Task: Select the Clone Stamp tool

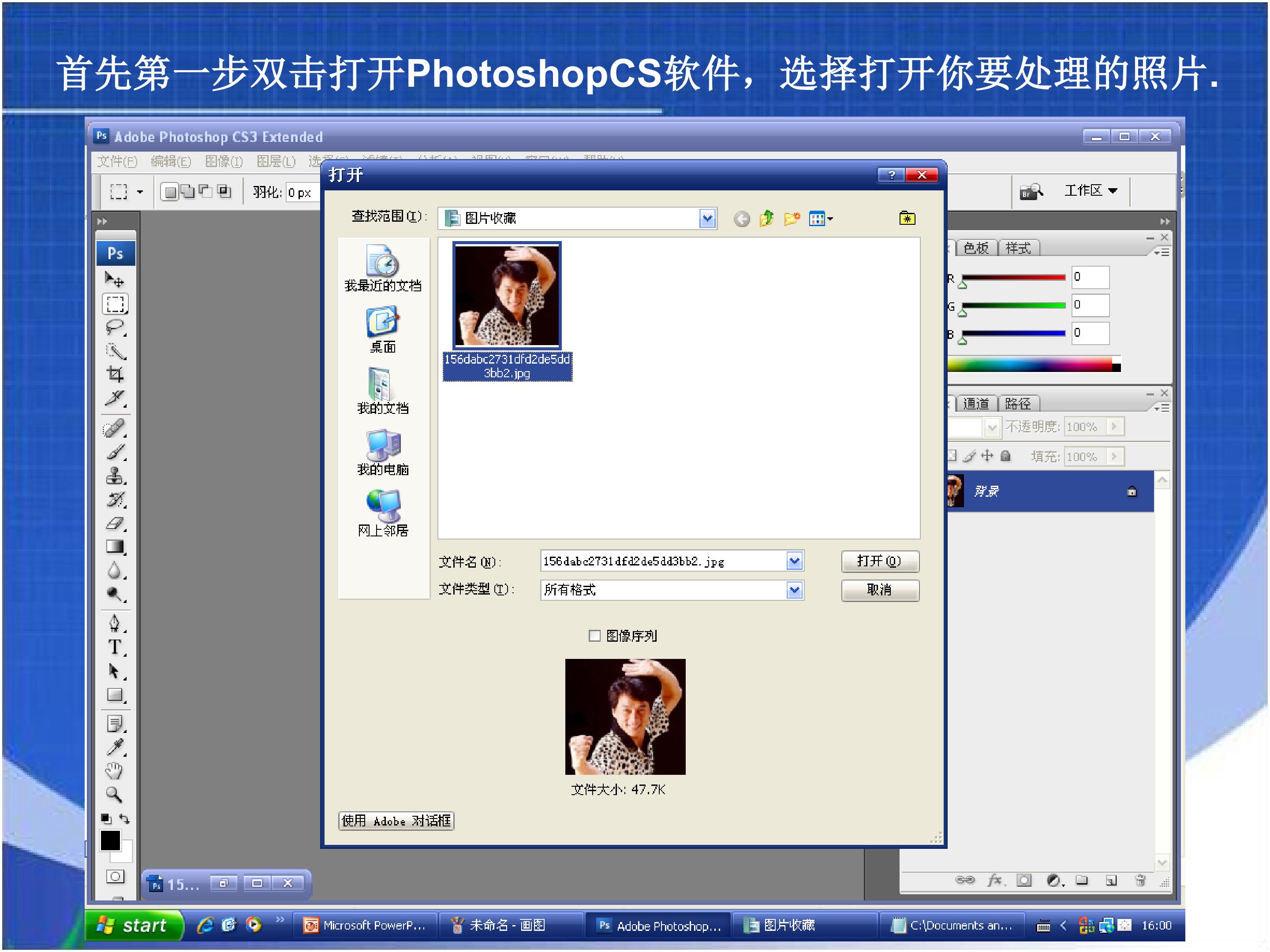Action: pos(115,476)
